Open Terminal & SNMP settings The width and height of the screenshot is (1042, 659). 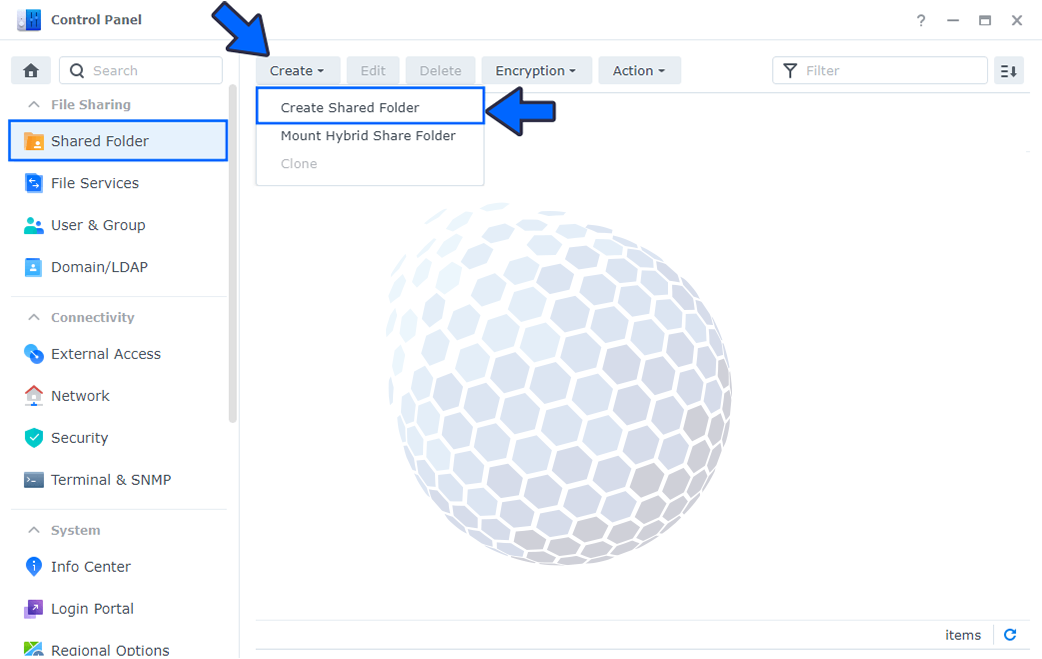(33, 480)
